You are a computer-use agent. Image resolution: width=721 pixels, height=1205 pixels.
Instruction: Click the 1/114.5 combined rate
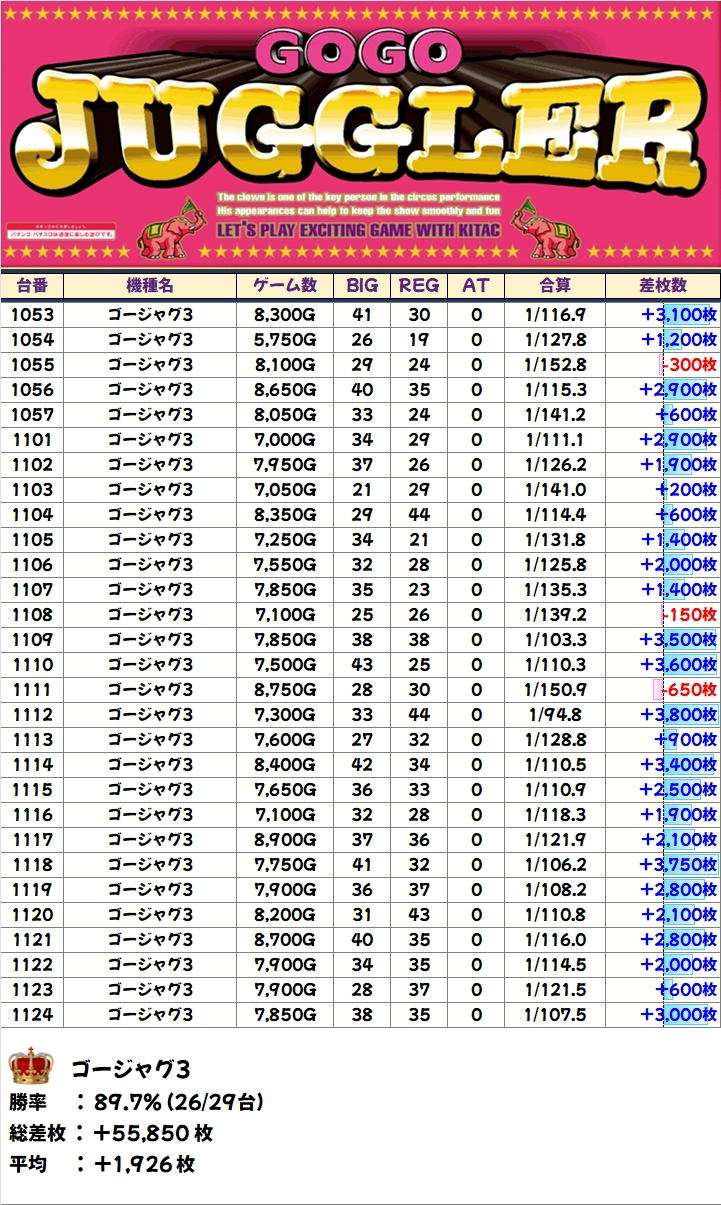coord(555,965)
